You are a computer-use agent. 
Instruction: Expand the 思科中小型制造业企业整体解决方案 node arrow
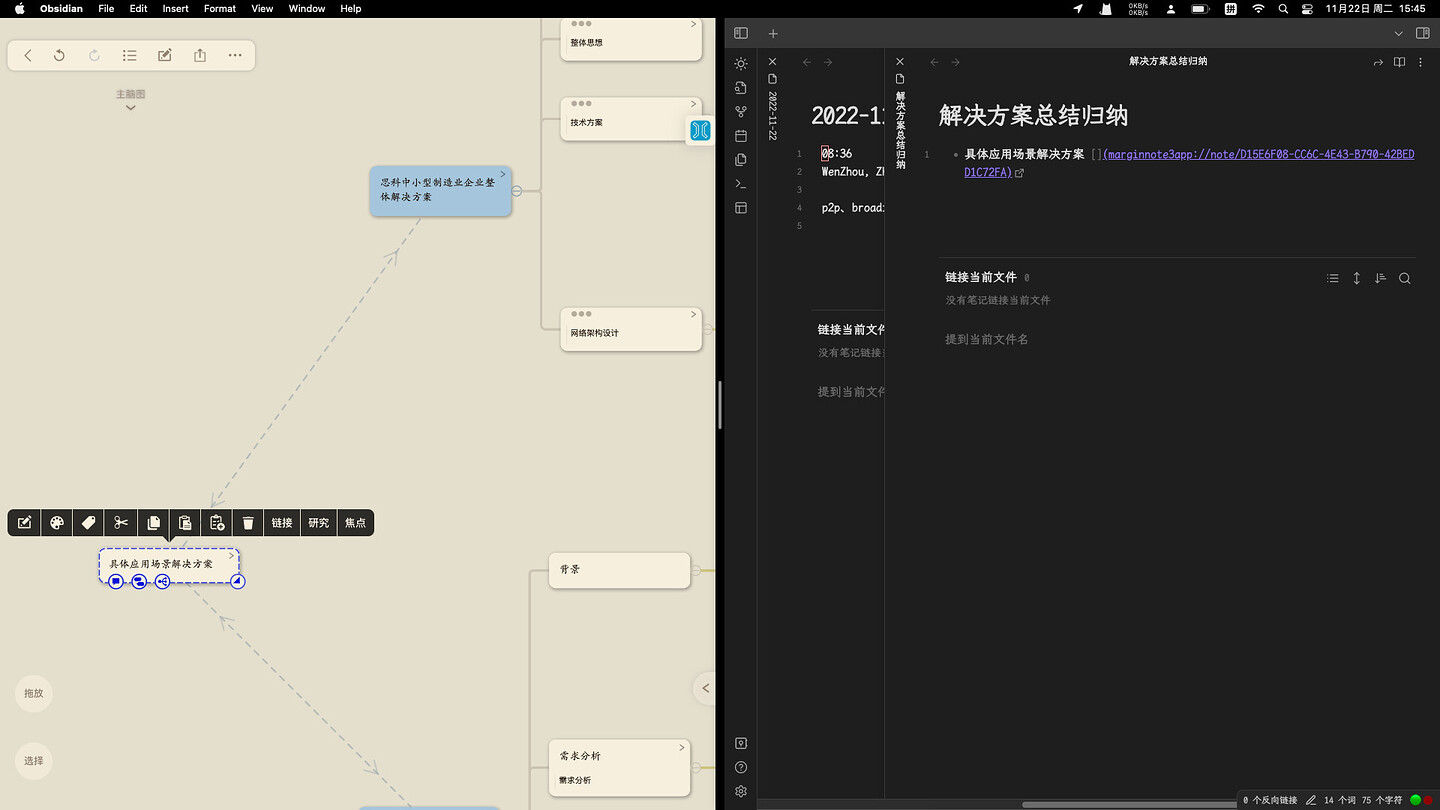(503, 175)
